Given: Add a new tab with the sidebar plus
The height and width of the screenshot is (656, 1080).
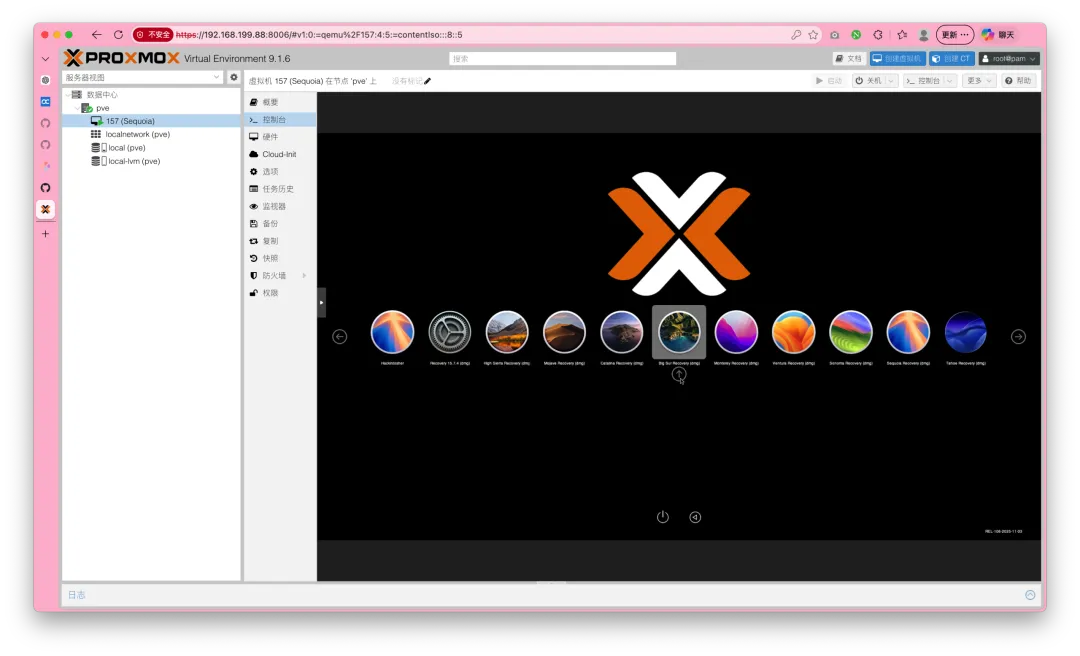Looking at the screenshot, I should click(45, 234).
